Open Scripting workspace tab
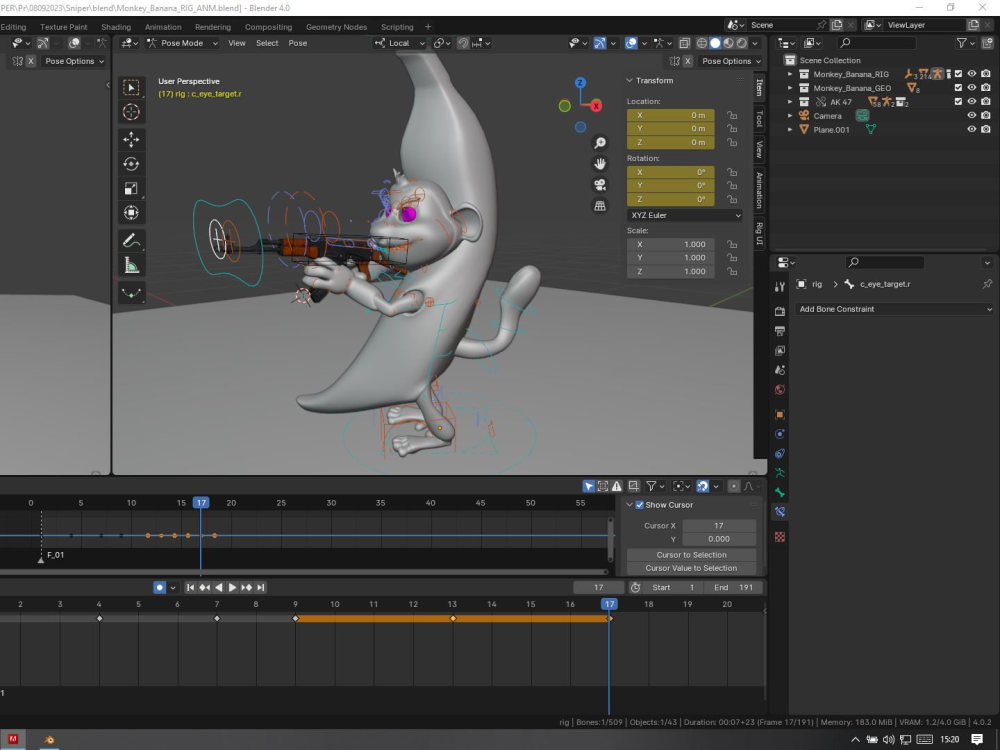The width and height of the screenshot is (1000, 750). (397, 27)
